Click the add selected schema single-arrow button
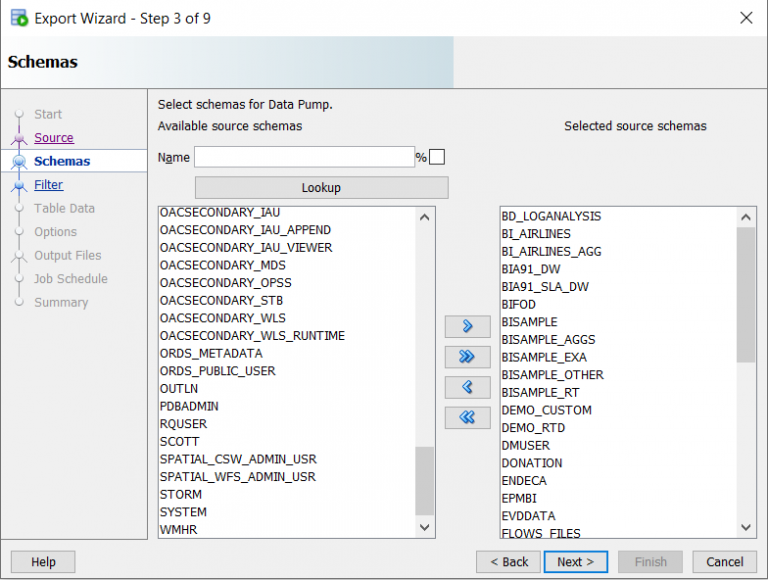The height and width of the screenshot is (580, 768). coord(467,327)
